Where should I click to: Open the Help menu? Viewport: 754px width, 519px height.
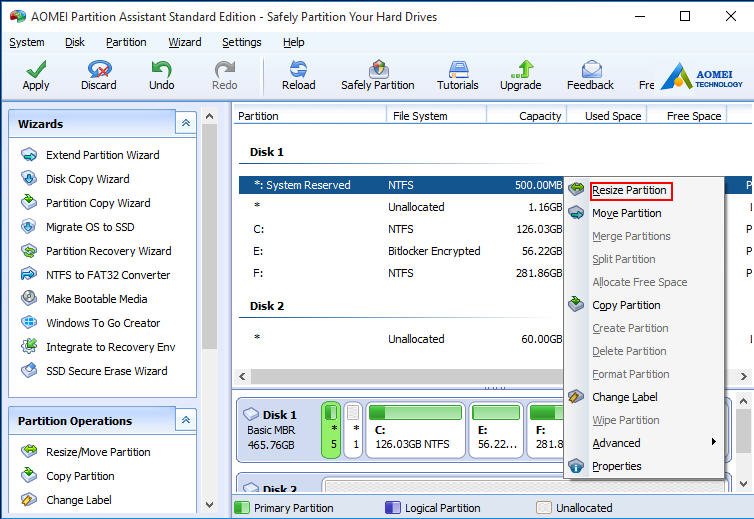[x=293, y=42]
